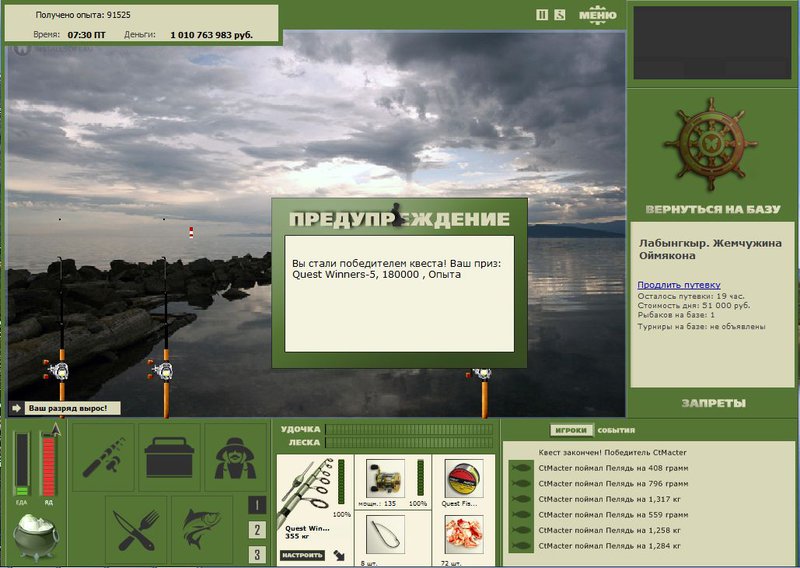800x568 pixels.
Task: Open the knife and fork food icon
Action: click(136, 529)
